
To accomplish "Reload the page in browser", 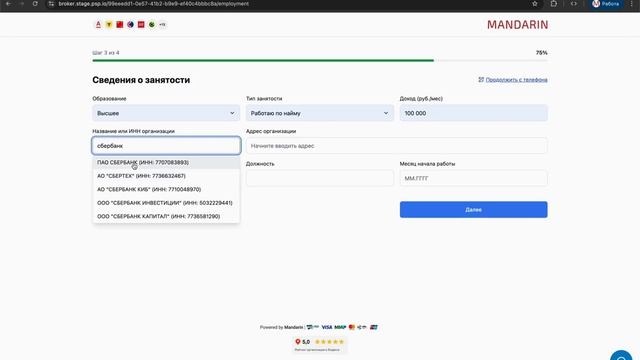I will coord(35,4).
